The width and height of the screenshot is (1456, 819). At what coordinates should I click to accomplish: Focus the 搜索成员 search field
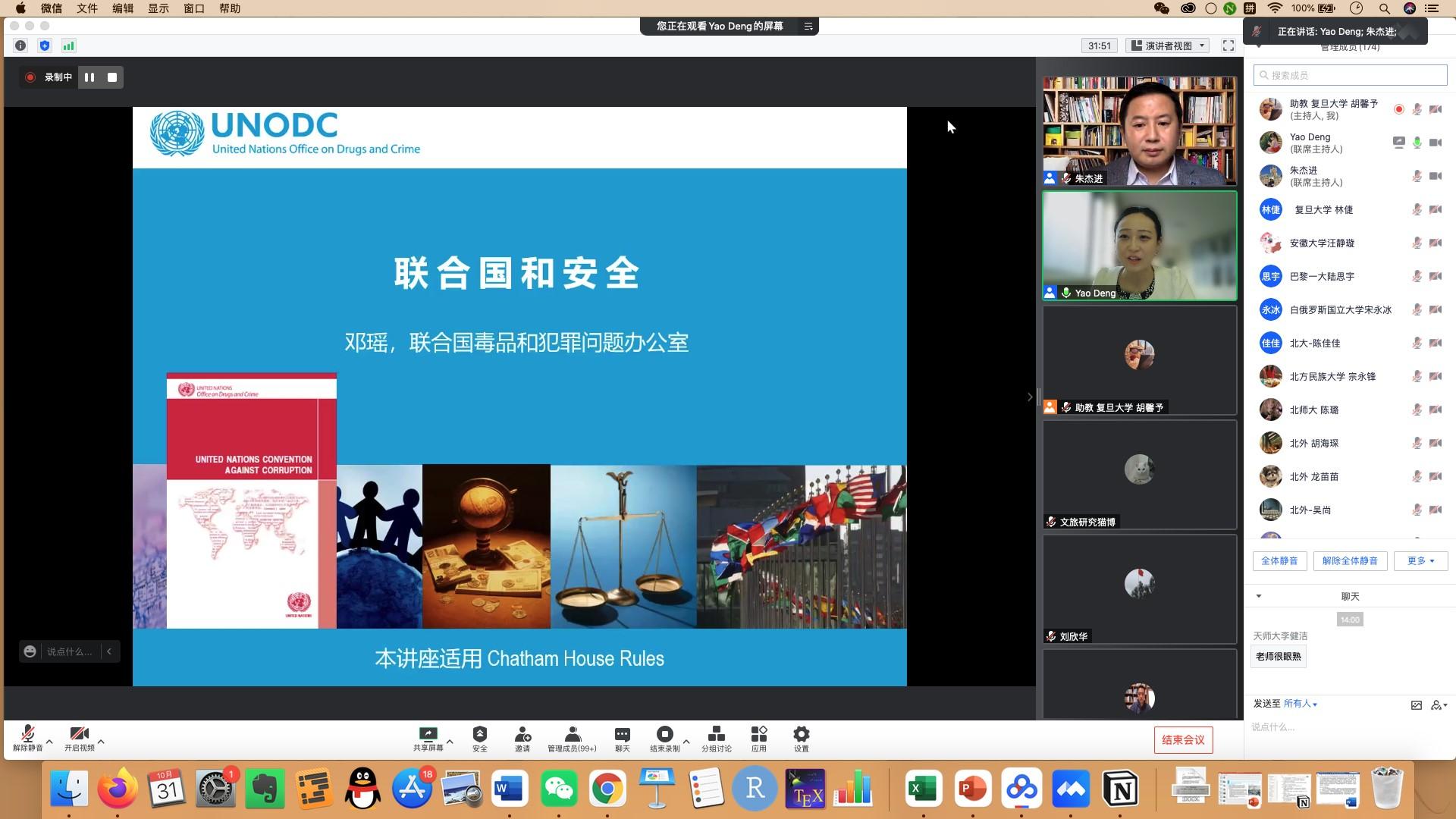(1350, 75)
